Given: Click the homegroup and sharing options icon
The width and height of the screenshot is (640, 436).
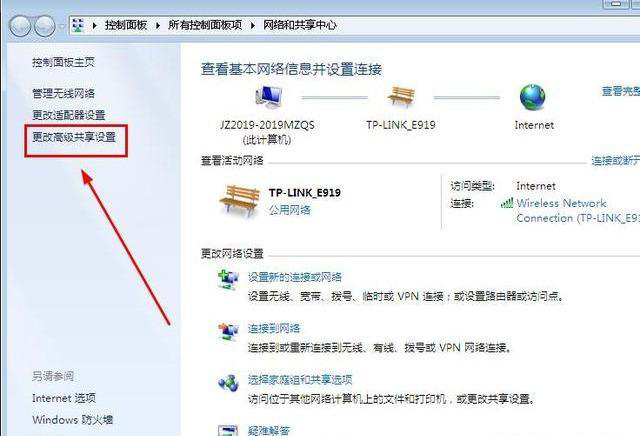Looking at the screenshot, I should (x=228, y=383).
